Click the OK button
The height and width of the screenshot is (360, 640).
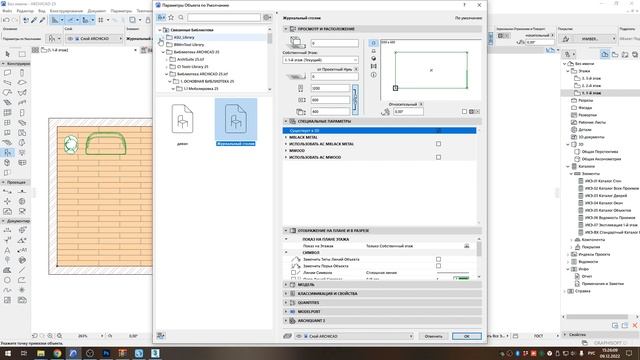click(467, 336)
